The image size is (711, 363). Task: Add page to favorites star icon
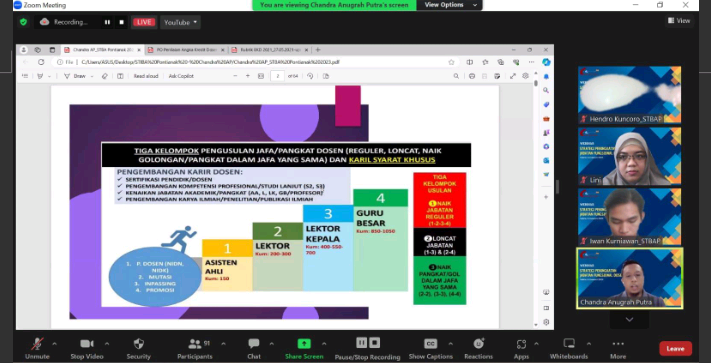pos(451,62)
